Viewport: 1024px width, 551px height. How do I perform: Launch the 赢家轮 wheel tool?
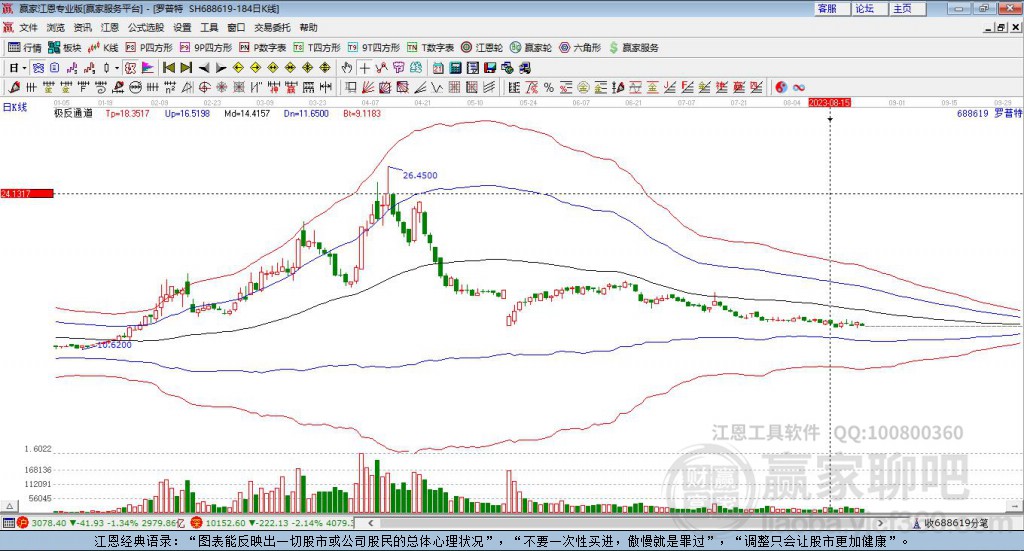[531, 48]
